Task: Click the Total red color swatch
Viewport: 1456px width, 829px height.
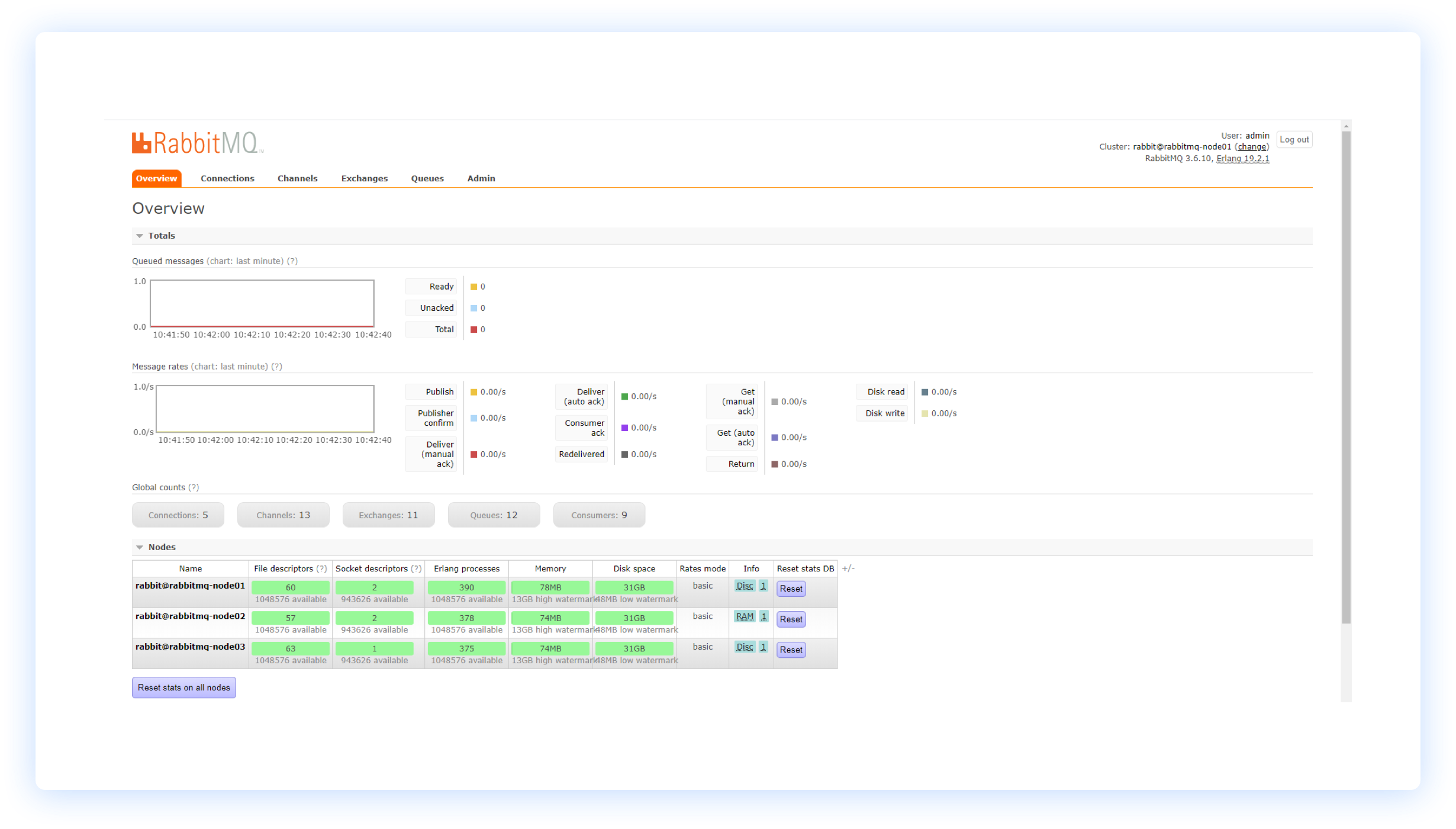Action: click(x=473, y=329)
